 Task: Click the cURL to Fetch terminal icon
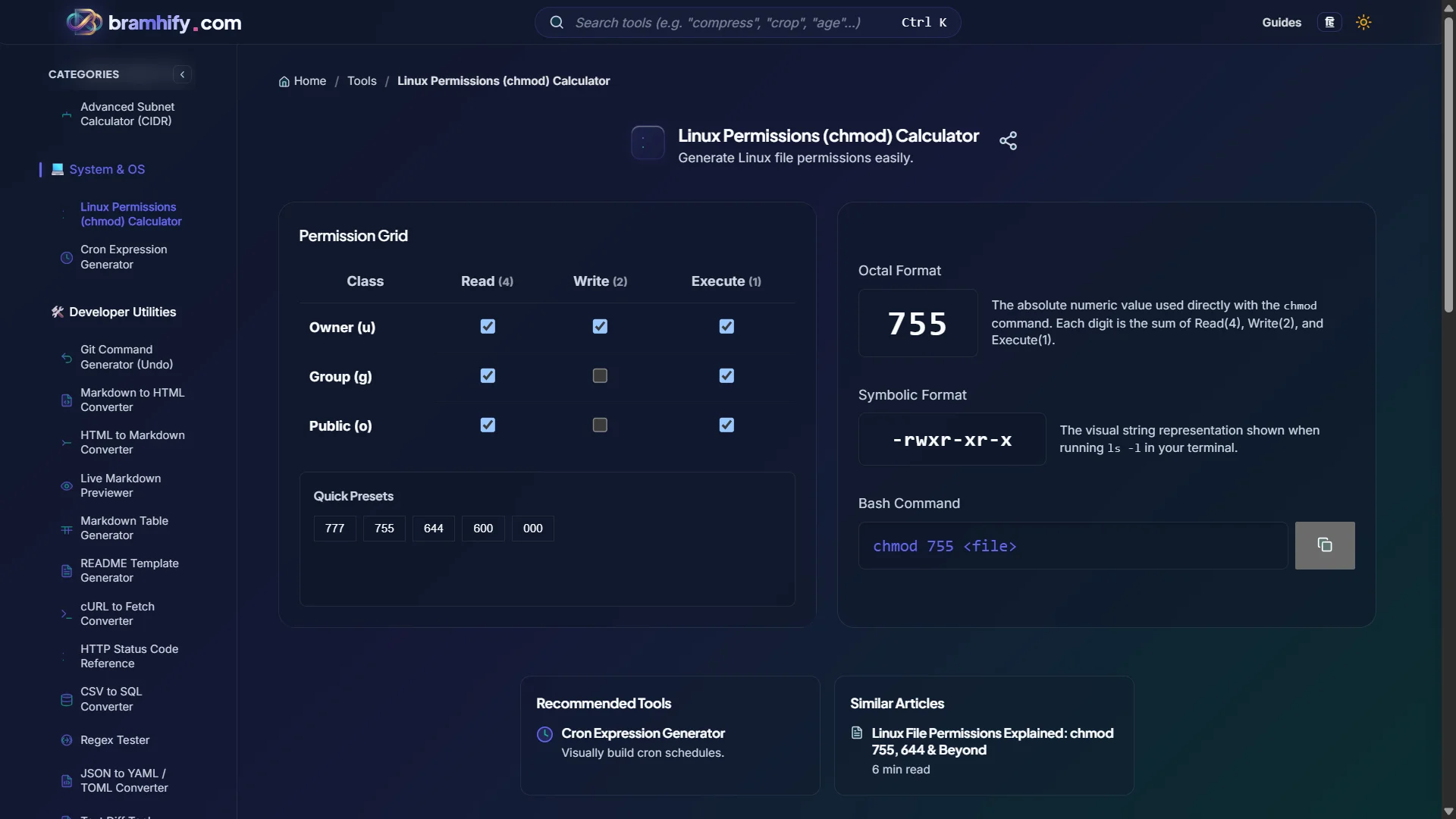click(x=67, y=613)
